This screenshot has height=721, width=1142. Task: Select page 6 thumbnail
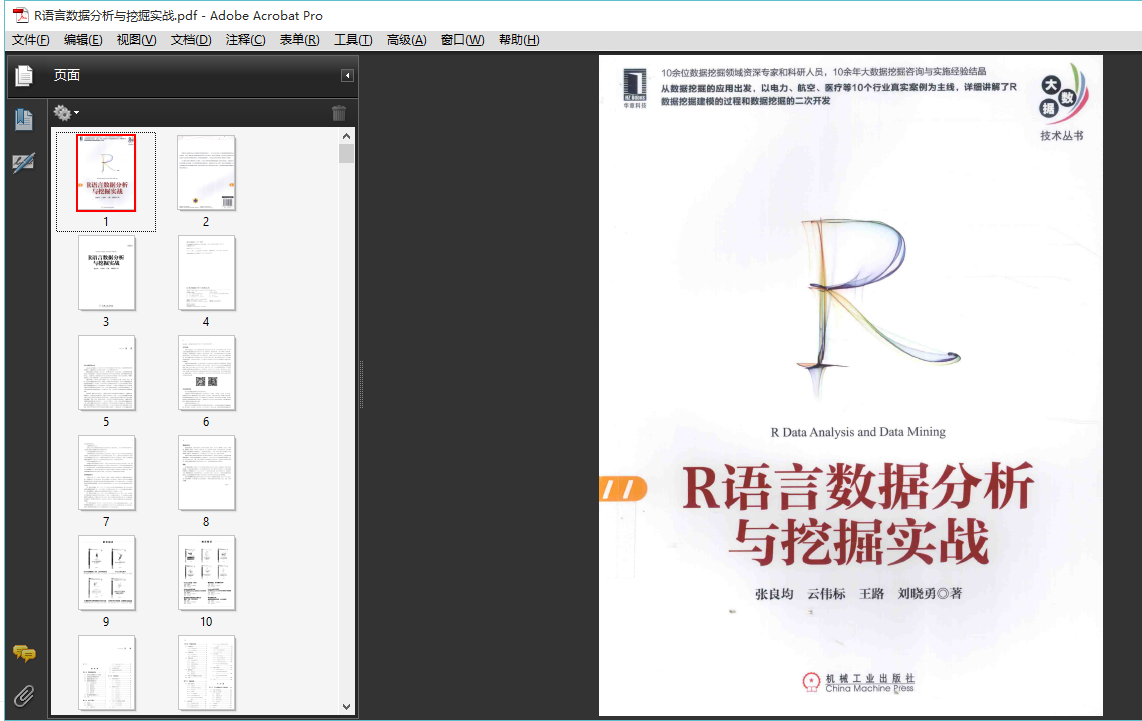tap(207, 373)
